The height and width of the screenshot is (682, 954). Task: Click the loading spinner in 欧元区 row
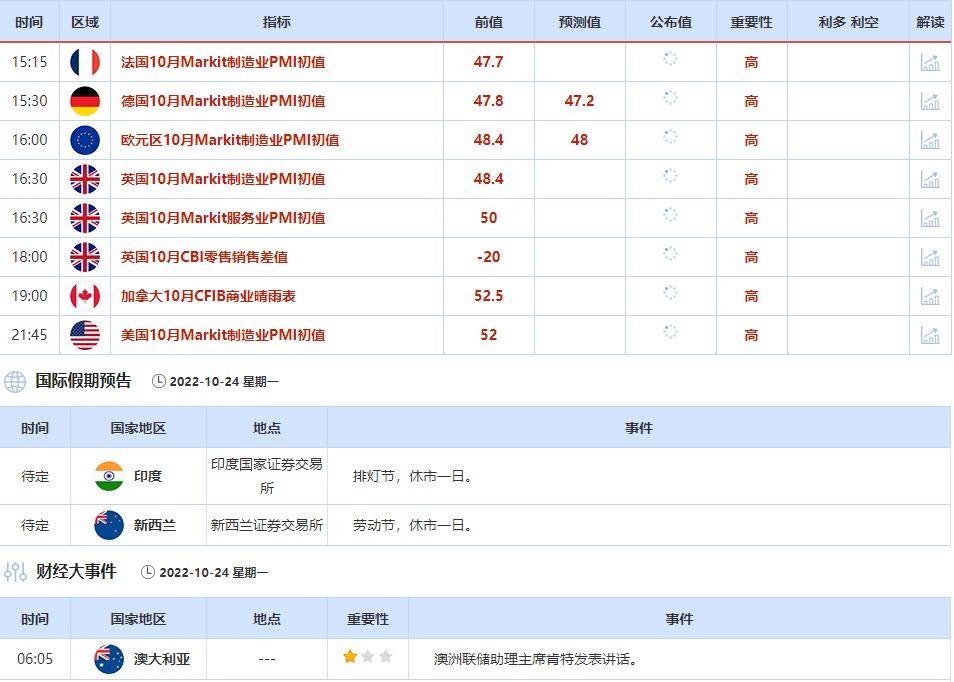tap(670, 137)
